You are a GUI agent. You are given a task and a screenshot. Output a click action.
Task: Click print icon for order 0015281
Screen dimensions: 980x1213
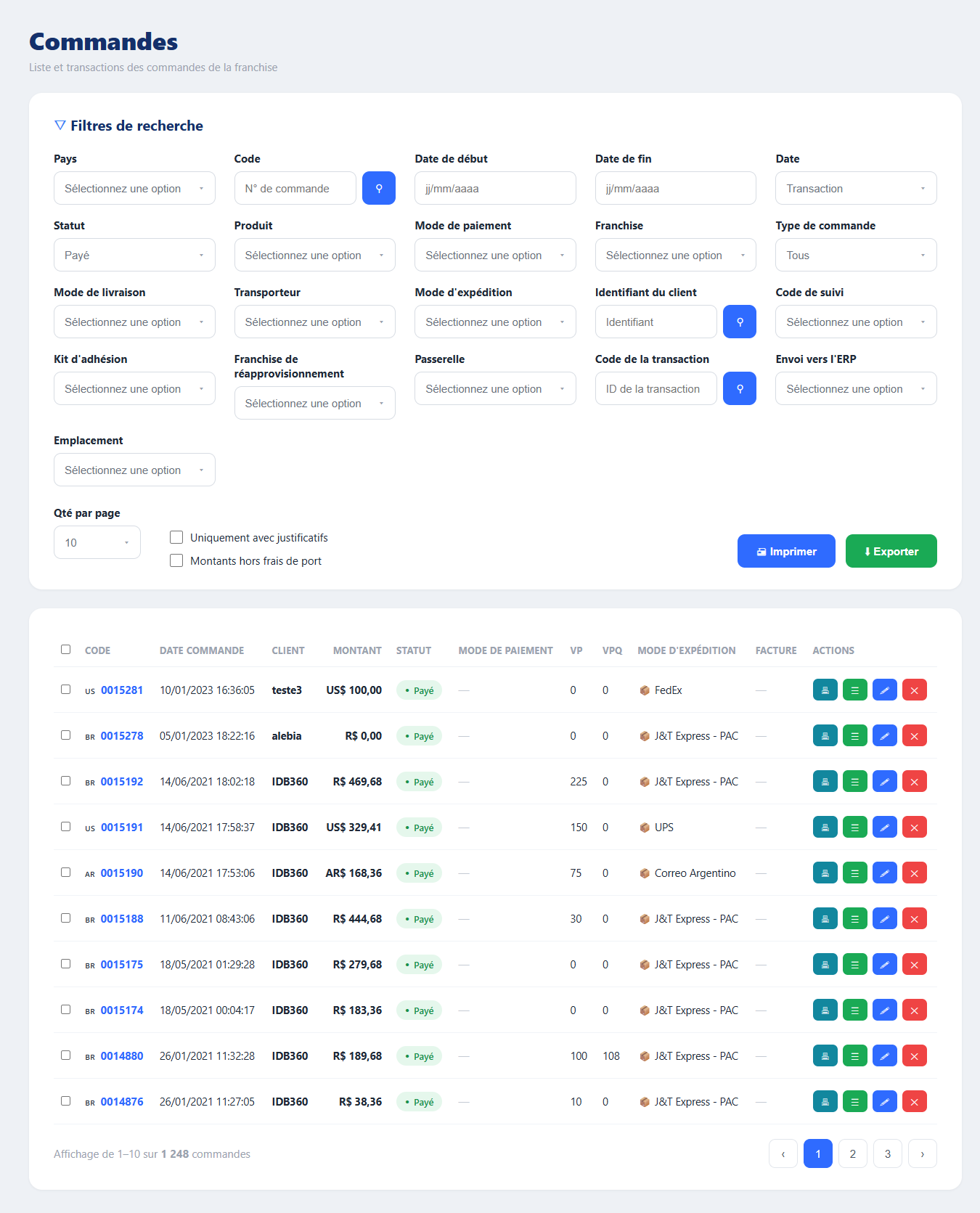825,690
